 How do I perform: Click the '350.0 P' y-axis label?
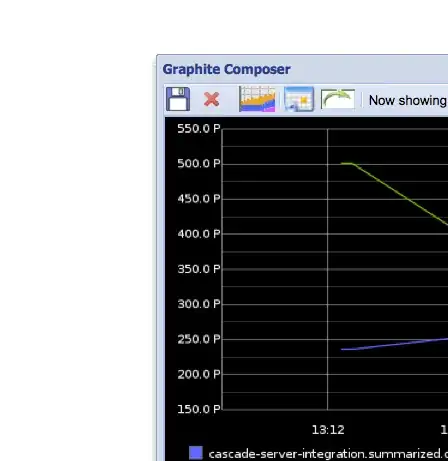[199, 269]
